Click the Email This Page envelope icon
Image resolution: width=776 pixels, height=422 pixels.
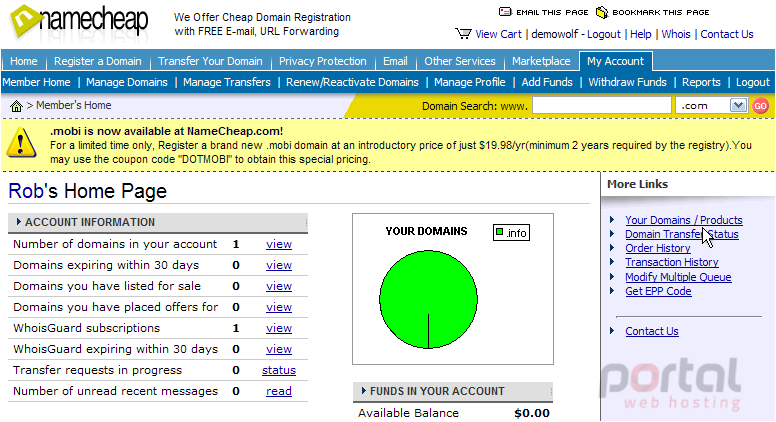point(505,12)
